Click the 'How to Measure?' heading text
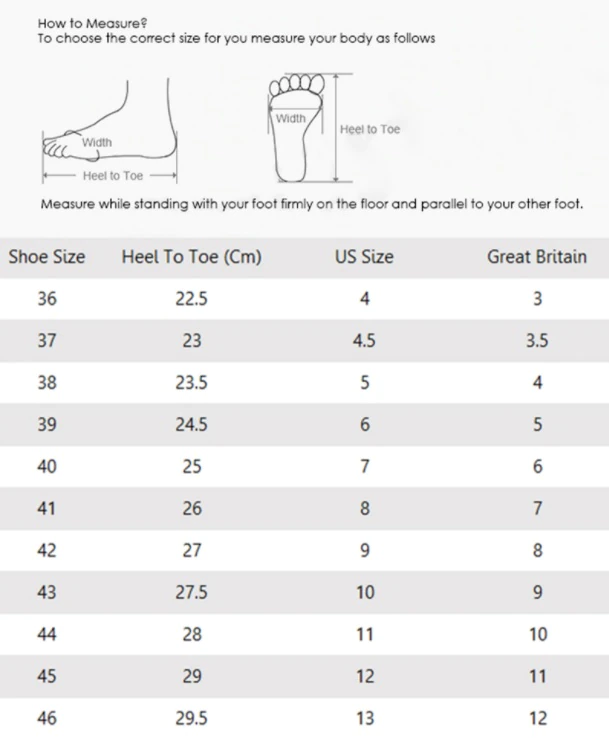 point(92,24)
